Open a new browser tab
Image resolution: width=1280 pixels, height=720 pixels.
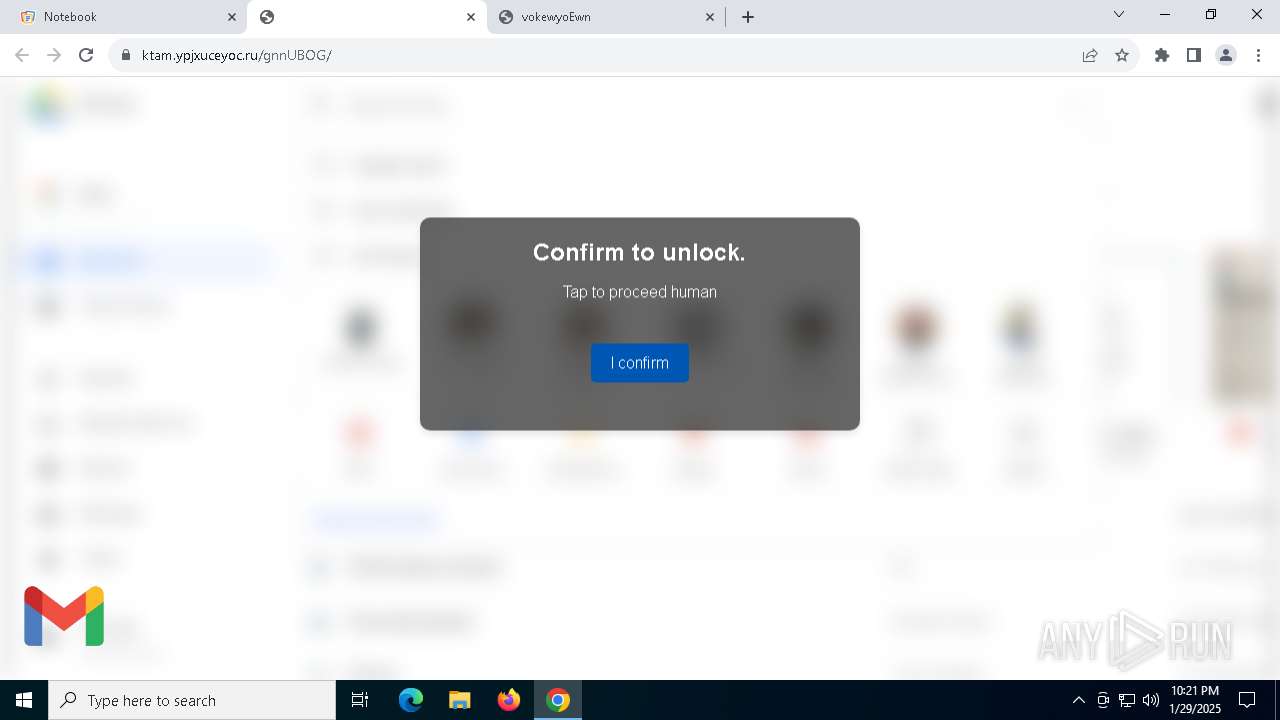coord(748,17)
